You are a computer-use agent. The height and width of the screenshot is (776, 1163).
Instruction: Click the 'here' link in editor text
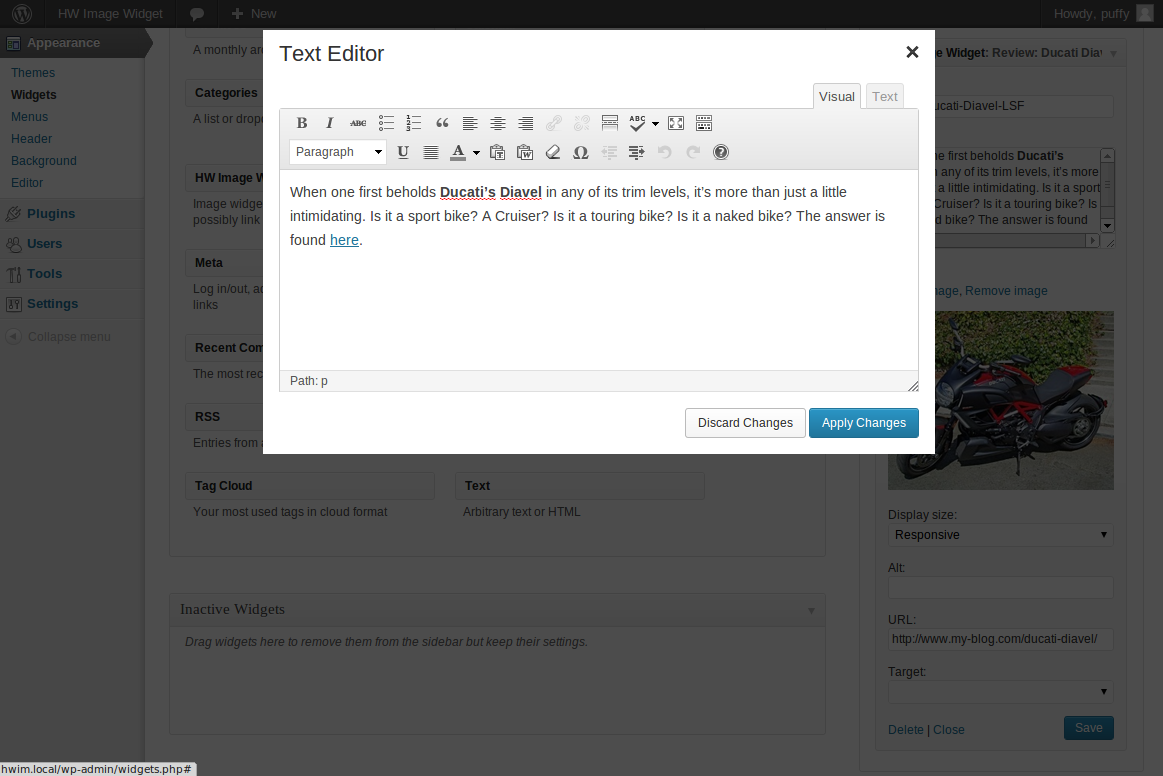pyautogui.click(x=344, y=240)
